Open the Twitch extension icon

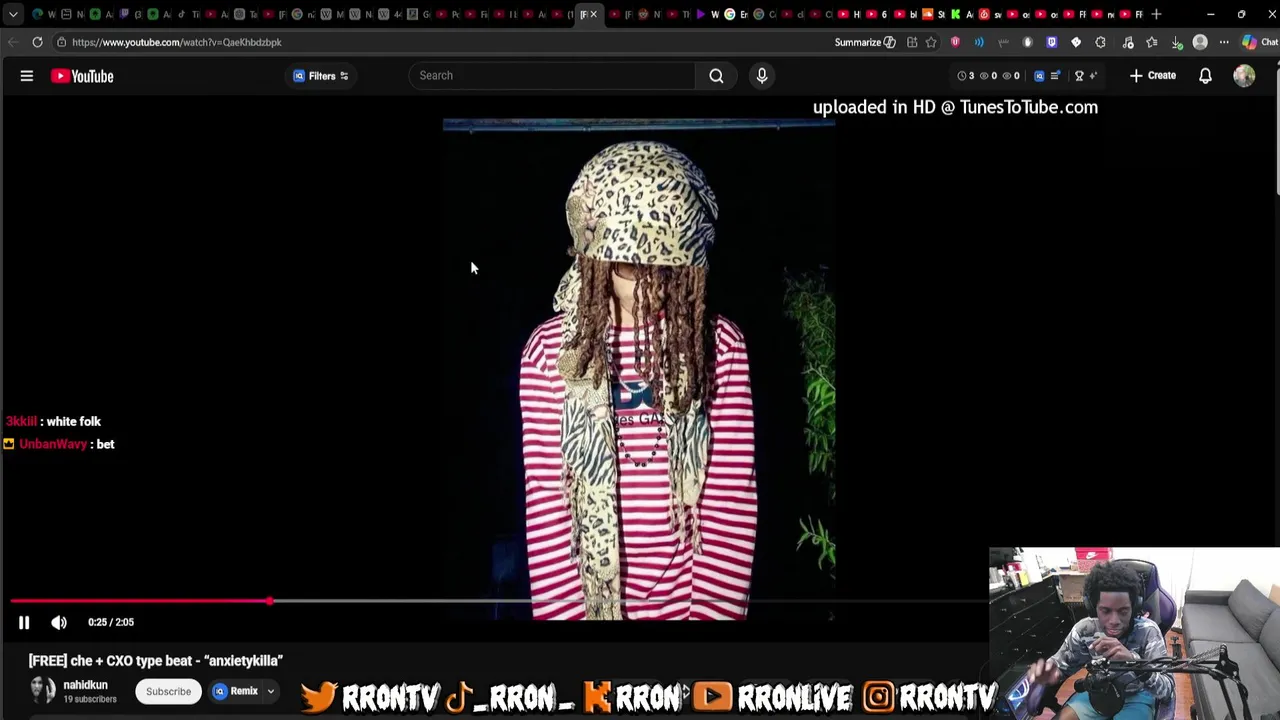[x=1051, y=42]
